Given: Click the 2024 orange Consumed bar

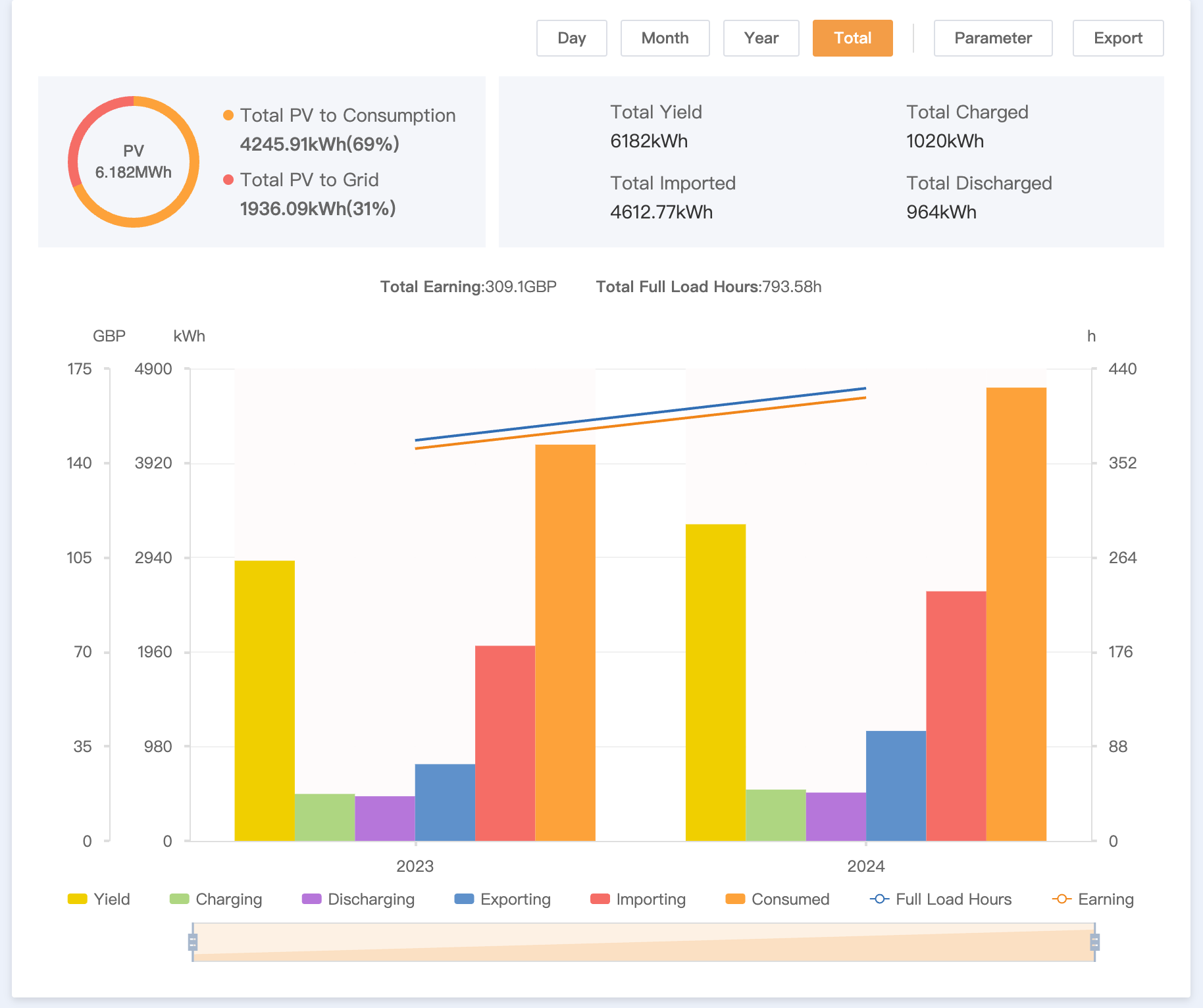Looking at the screenshot, I should pos(1016,614).
